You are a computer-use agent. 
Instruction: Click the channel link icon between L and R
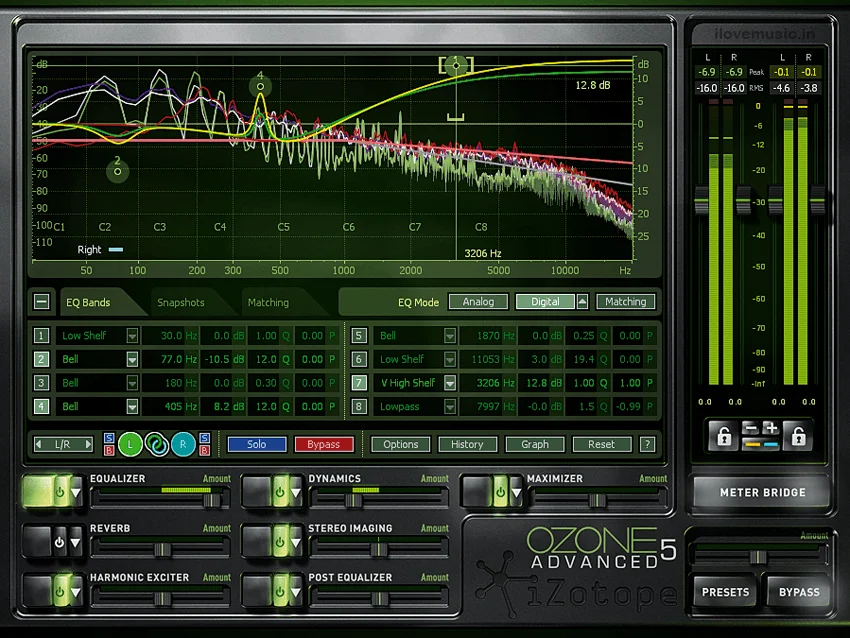coord(157,444)
